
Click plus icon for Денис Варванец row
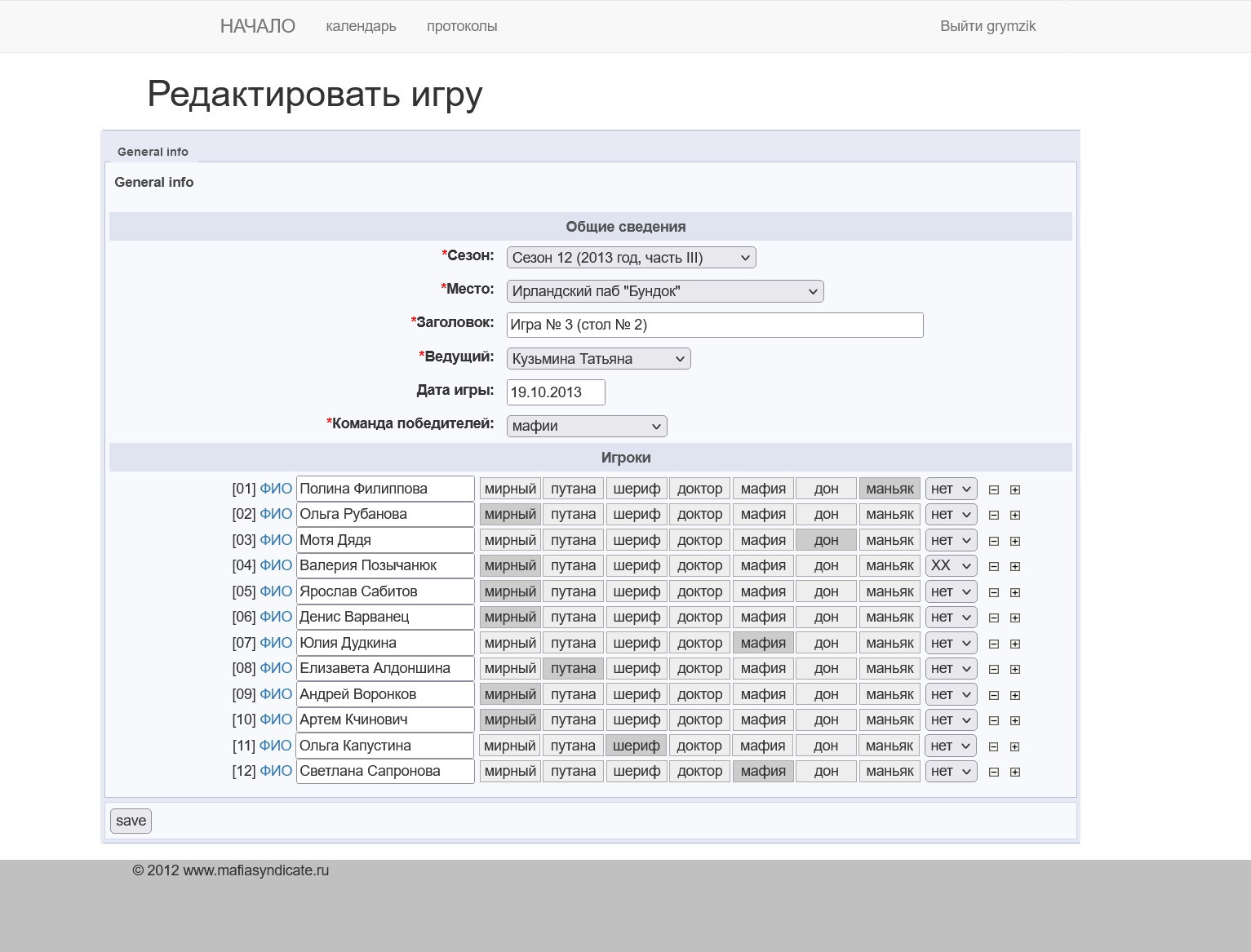(1015, 618)
